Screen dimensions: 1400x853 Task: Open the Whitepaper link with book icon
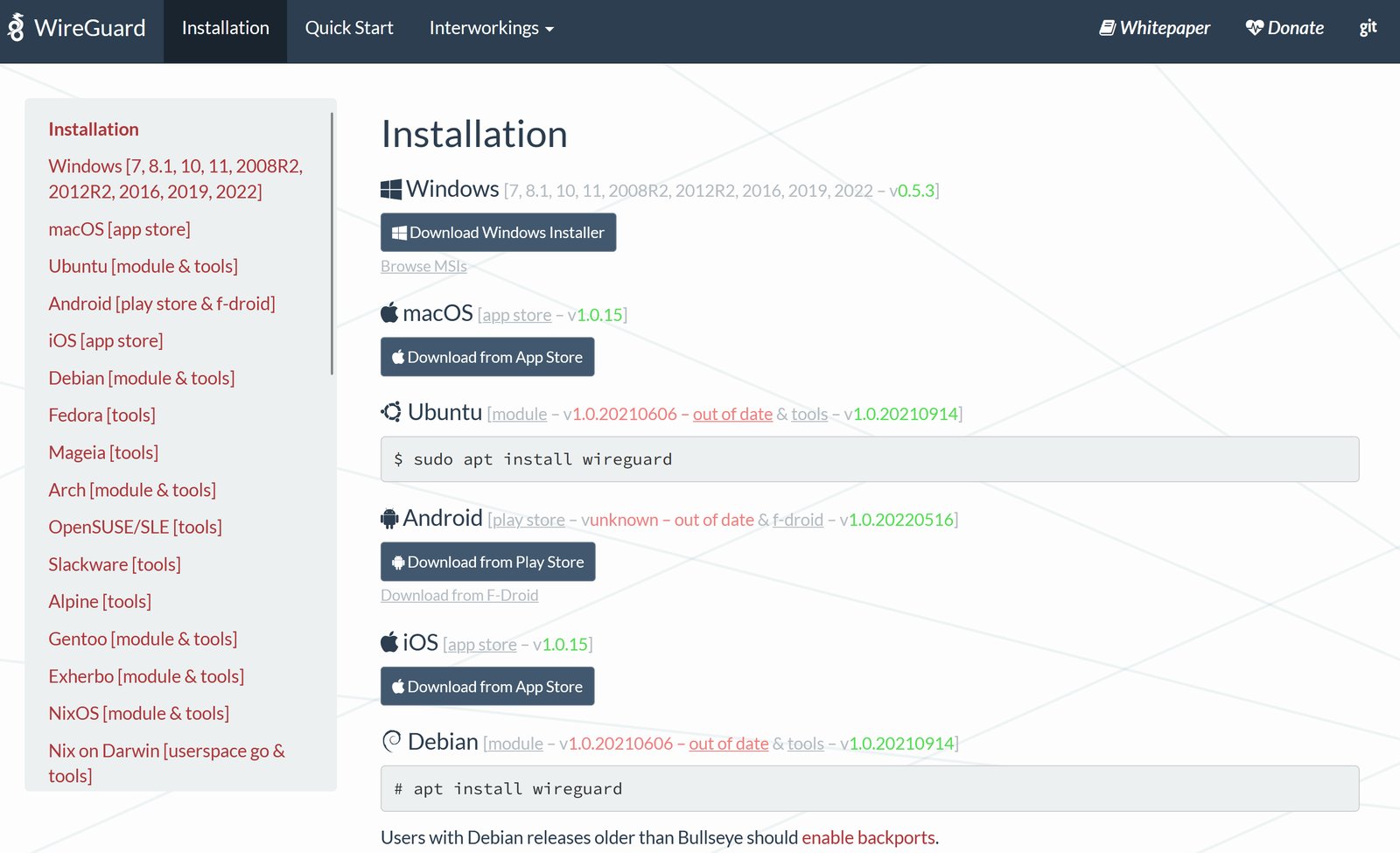pos(1154,28)
